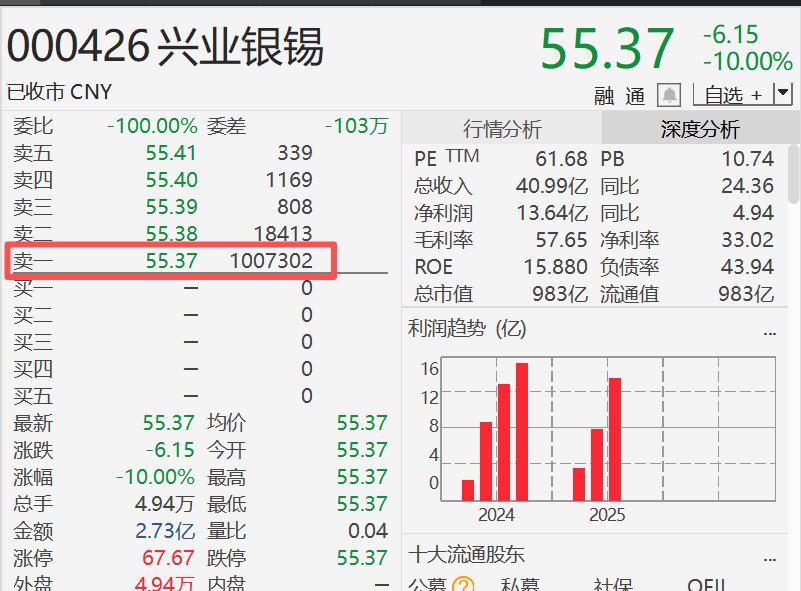Click the tallest 2024 profit bar

pyautogui.click(x=521, y=431)
